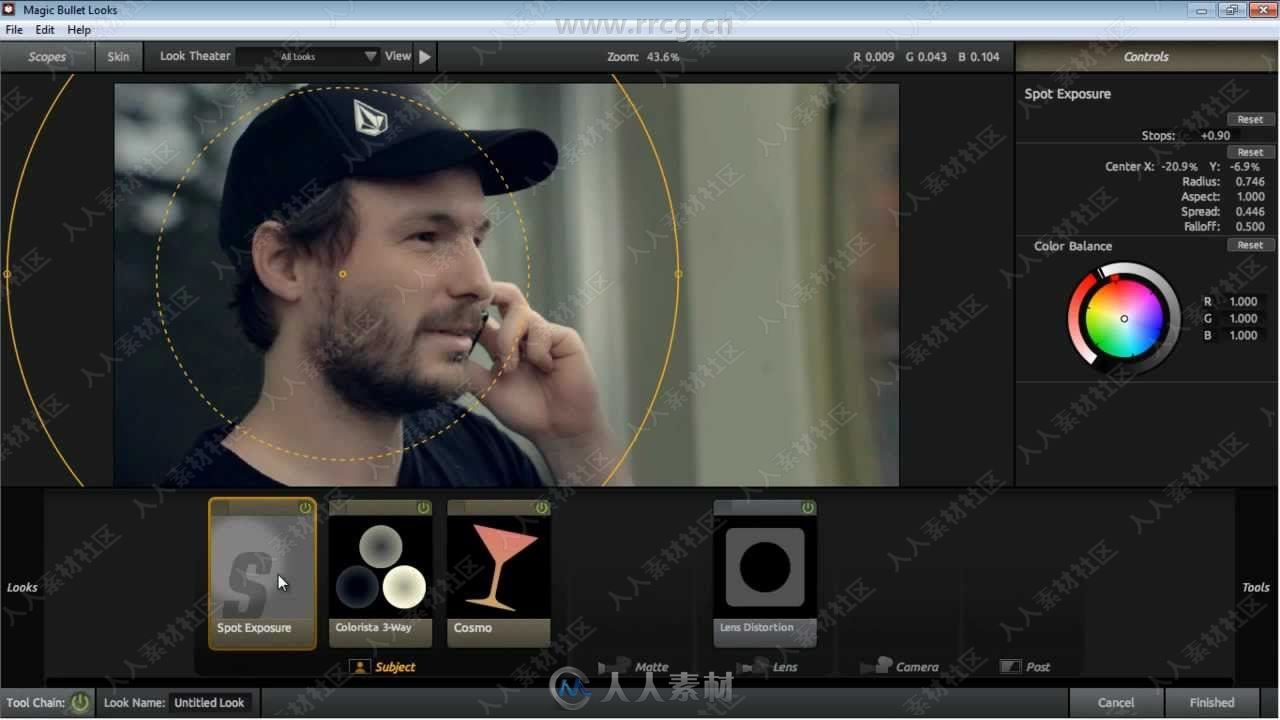The width and height of the screenshot is (1280, 720).
Task: Open the Scopes panel
Action: coord(47,57)
